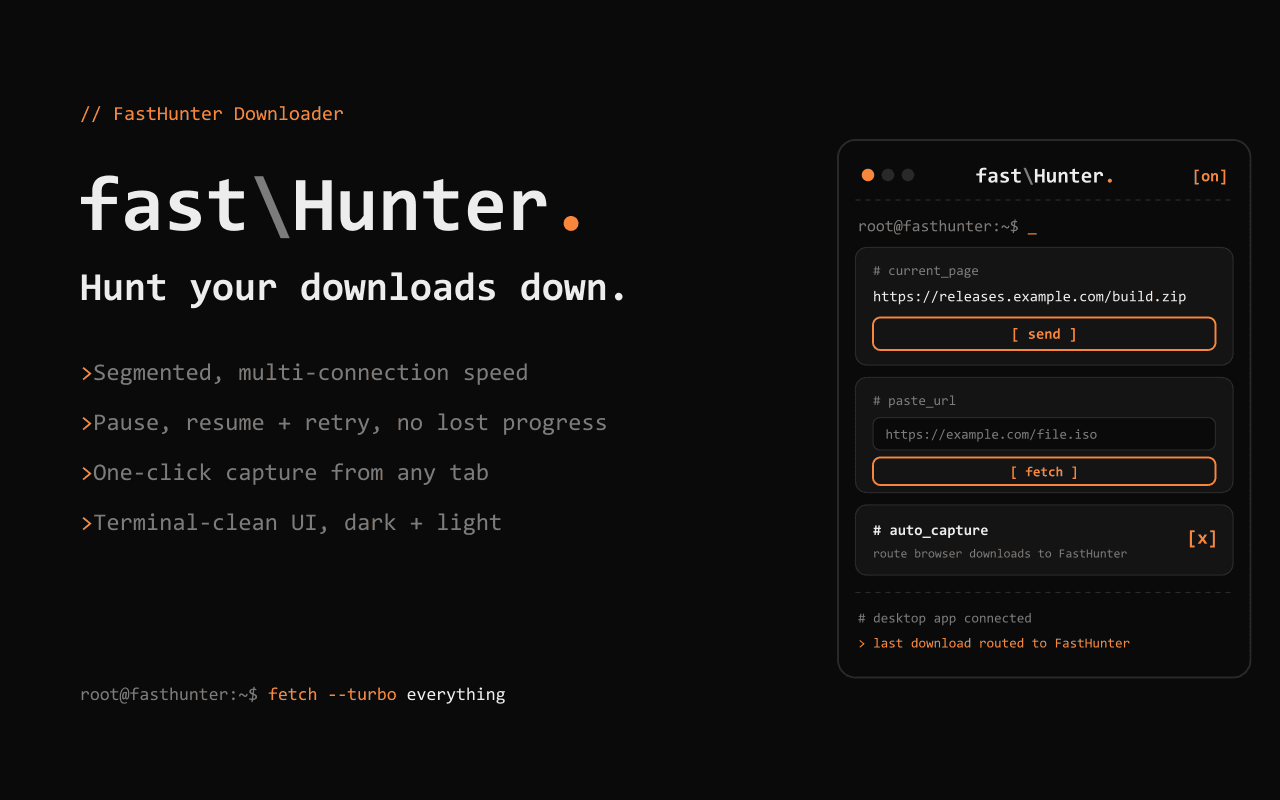Click the '# auto_capture' title
Image resolution: width=1280 pixels, height=800 pixels.
[x=930, y=530]
